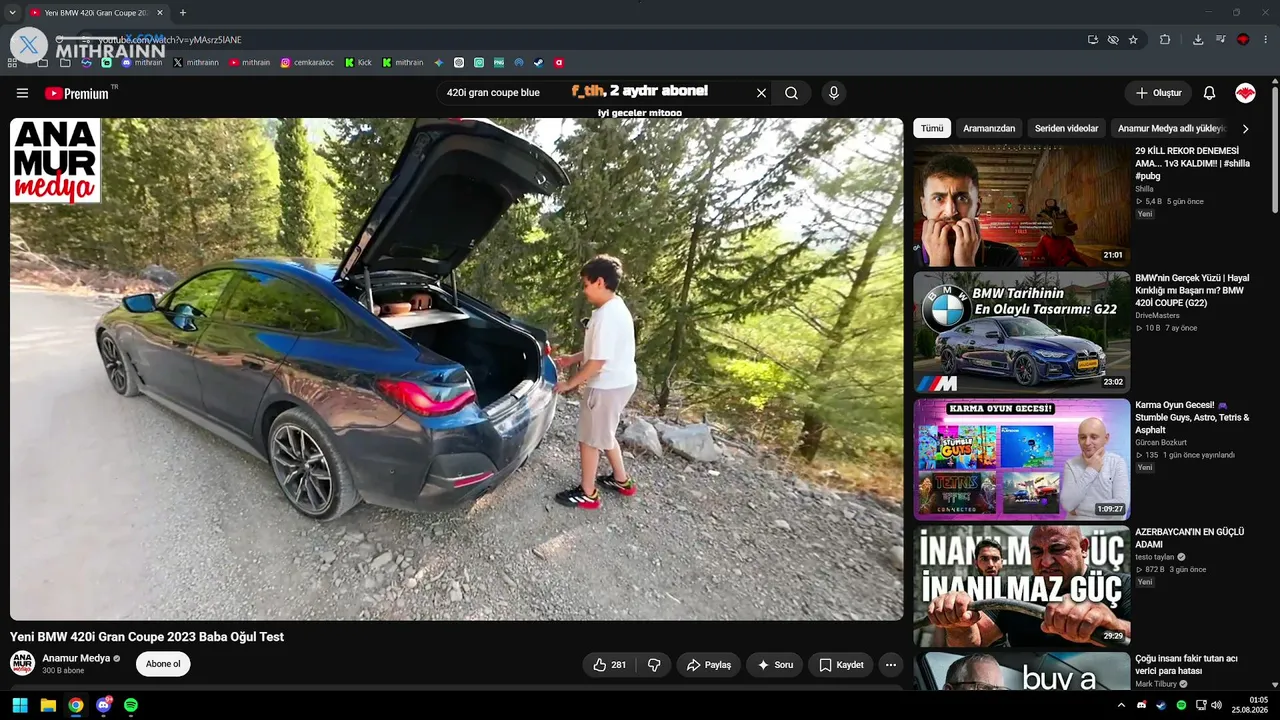Click the video title text below the player
The height and width of the screenshot is (720, 1280).
147,637
